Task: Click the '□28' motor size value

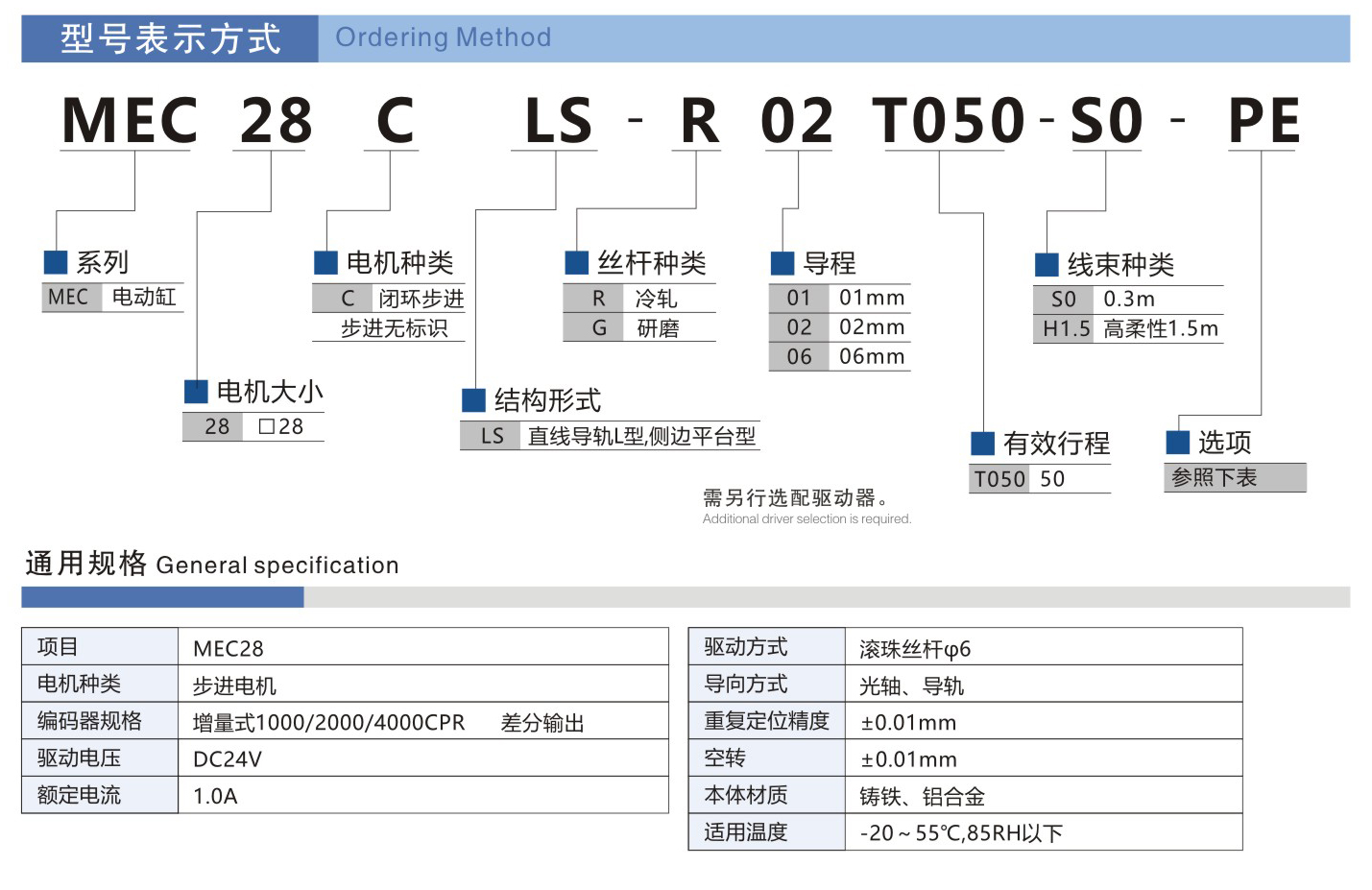Action: pos(281,426)
